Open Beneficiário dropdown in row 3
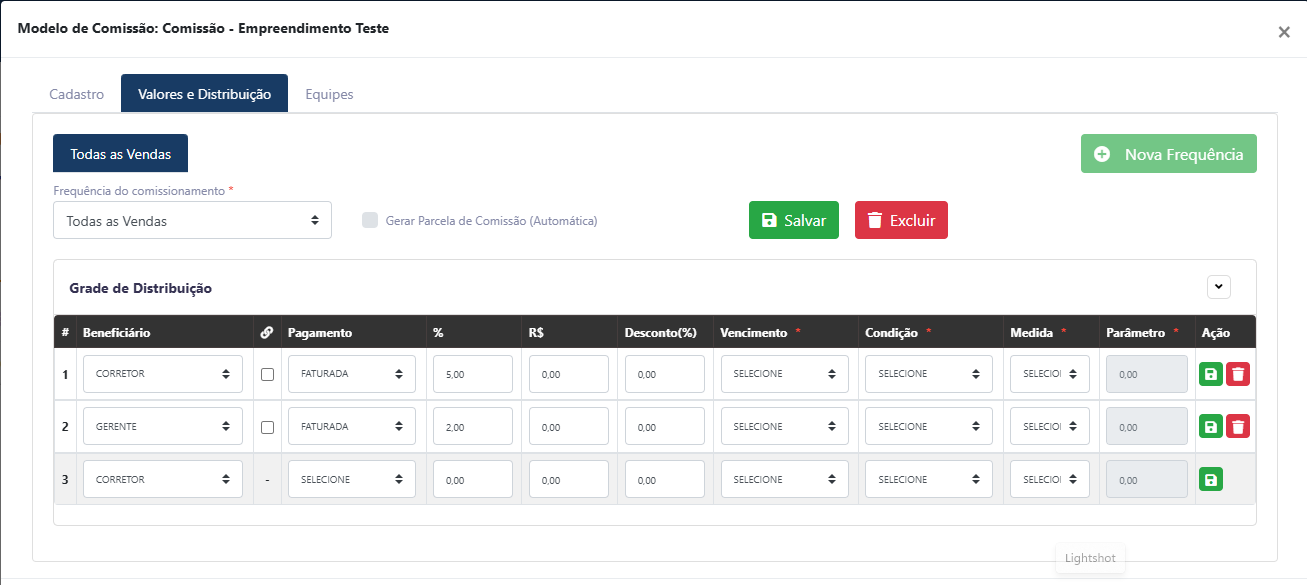 click(x=163, y=479)
